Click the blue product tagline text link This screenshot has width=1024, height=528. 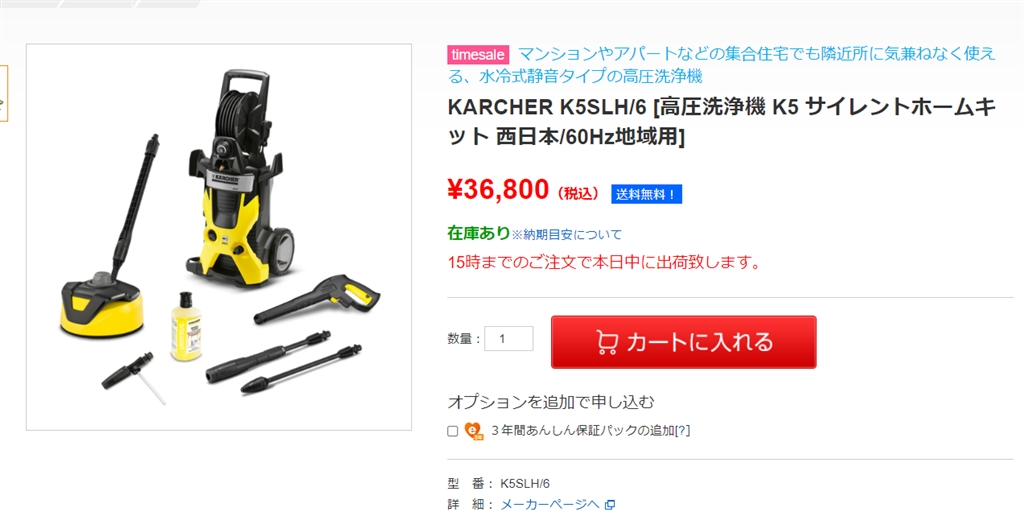(722, 65)
